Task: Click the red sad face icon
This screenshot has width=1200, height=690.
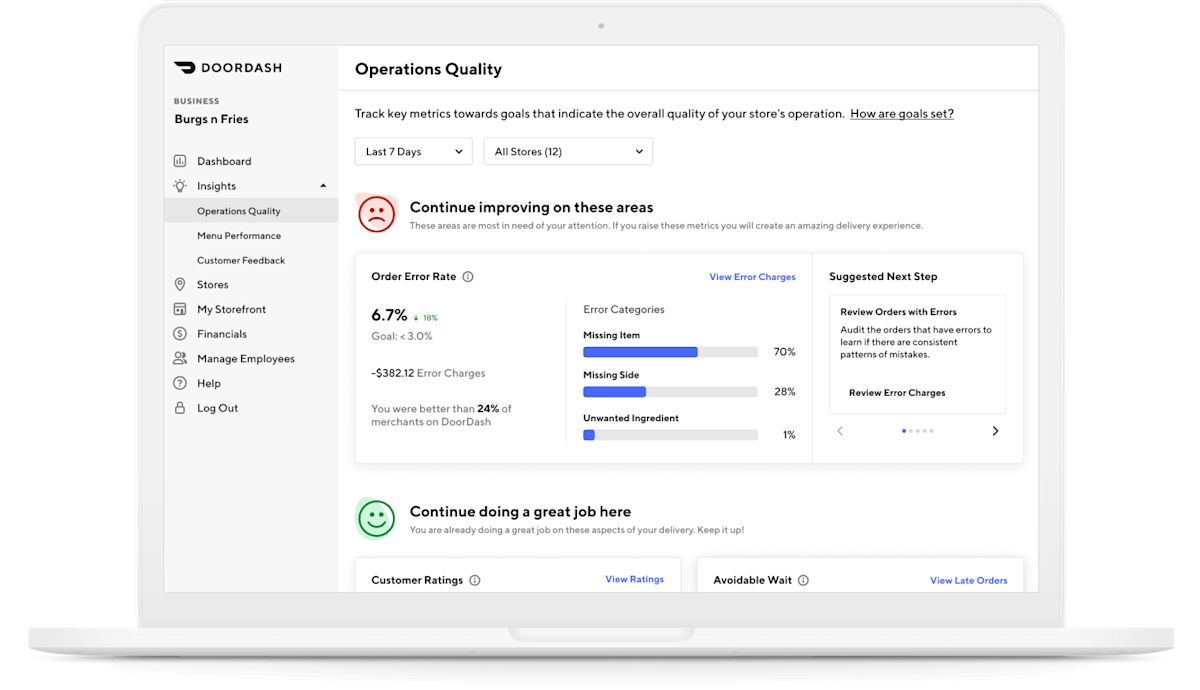Action: [x=377, y=213]
